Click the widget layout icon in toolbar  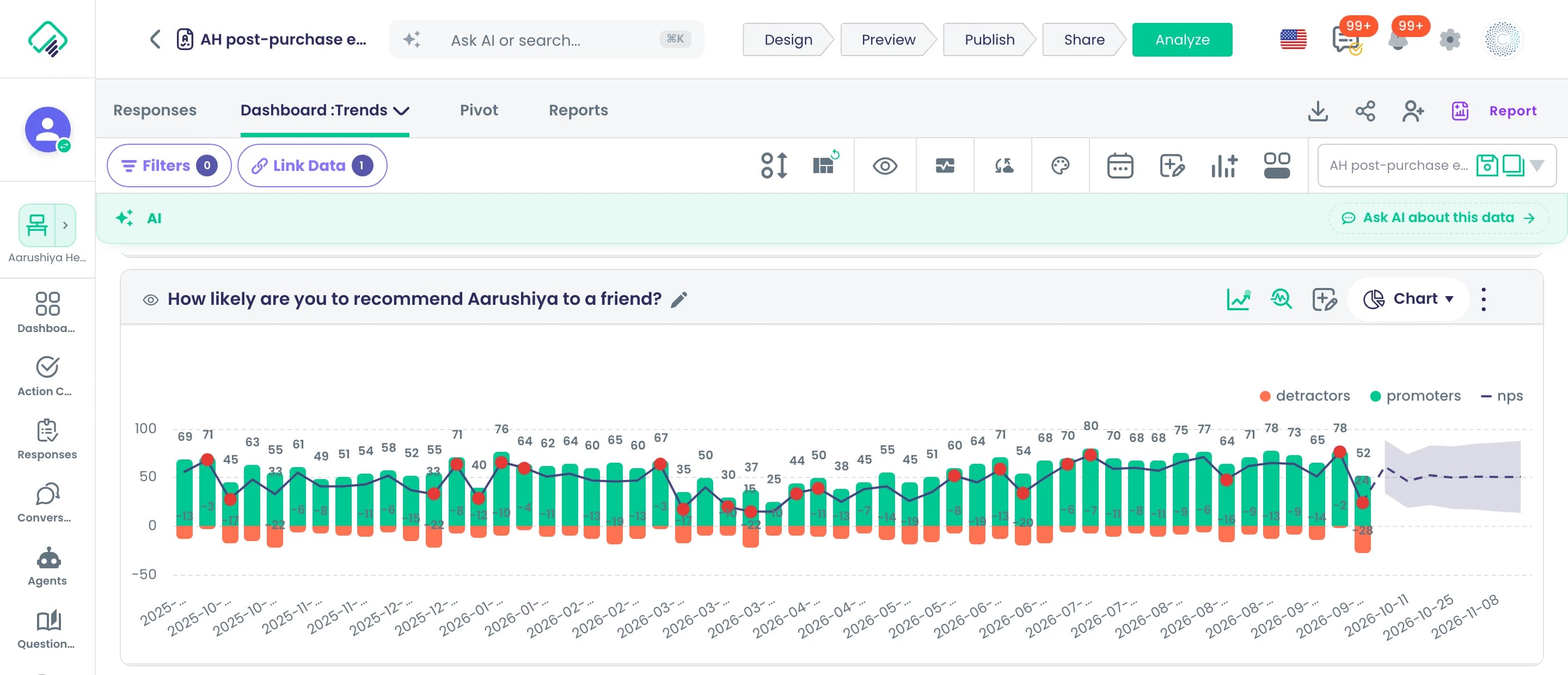tap(1276, 165)
